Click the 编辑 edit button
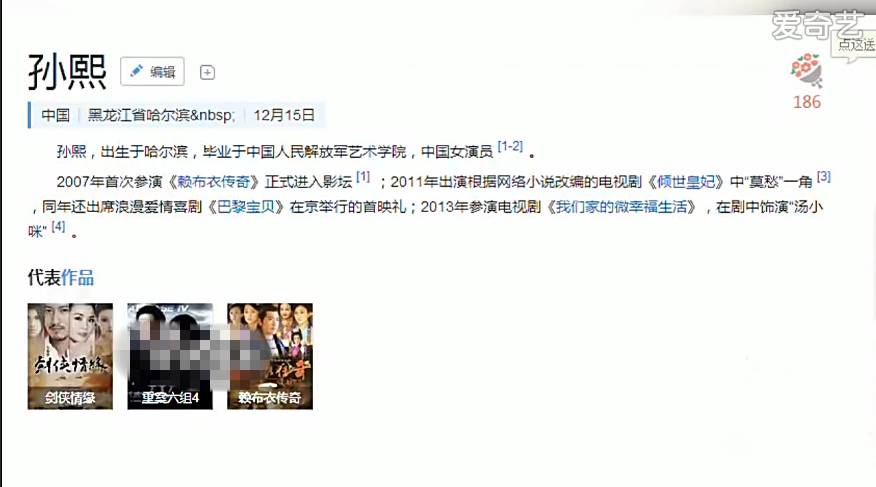876x487 pixels. 152,71
